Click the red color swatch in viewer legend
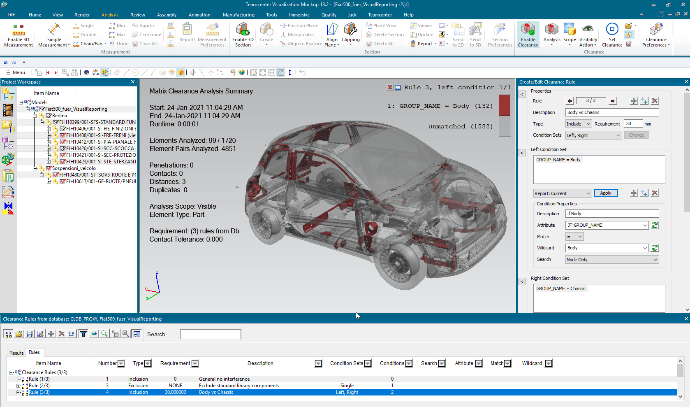 (x=505, y=106)
